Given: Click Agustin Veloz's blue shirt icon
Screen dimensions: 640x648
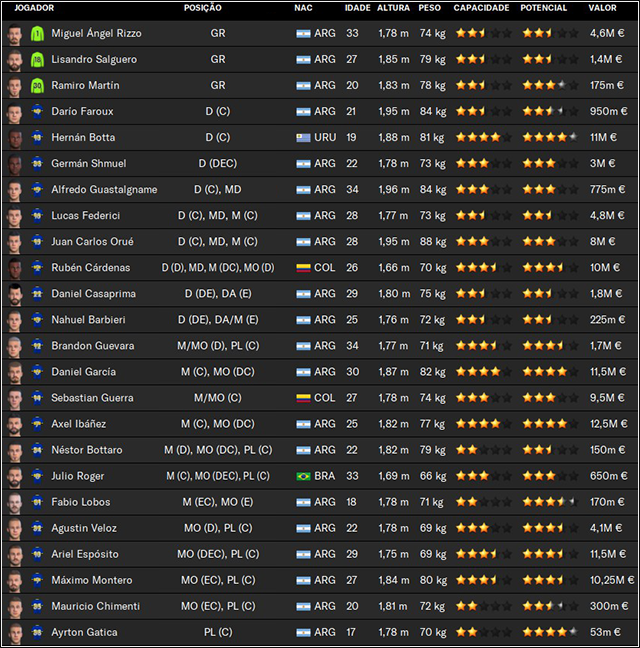Looking at the screenshot, I should [x=37, y=528].
